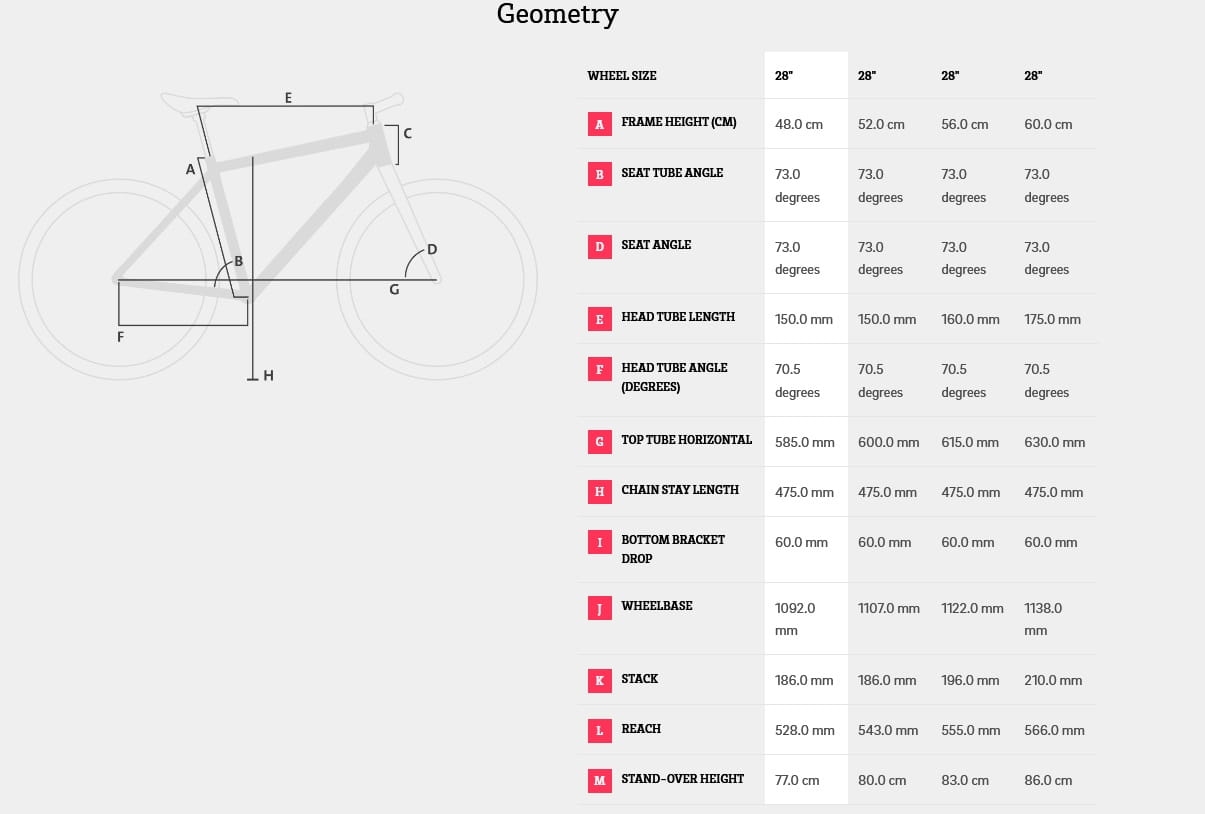Click the red I badge for Bottom Bracket Drop
The height and width of the screenshot is (814, 1205).
(599, 541)
